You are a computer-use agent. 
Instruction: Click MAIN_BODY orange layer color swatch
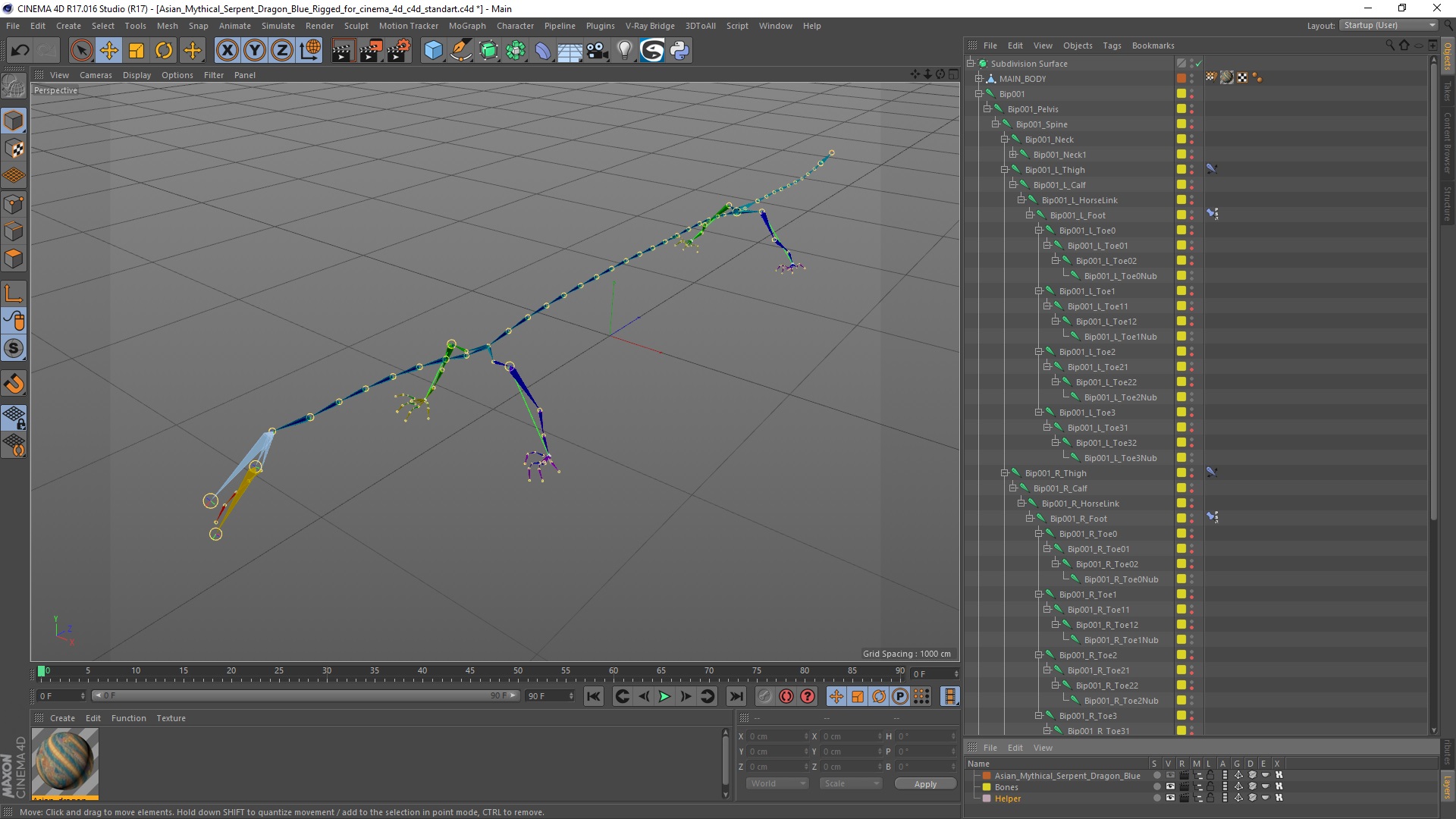click(1181, 78)
